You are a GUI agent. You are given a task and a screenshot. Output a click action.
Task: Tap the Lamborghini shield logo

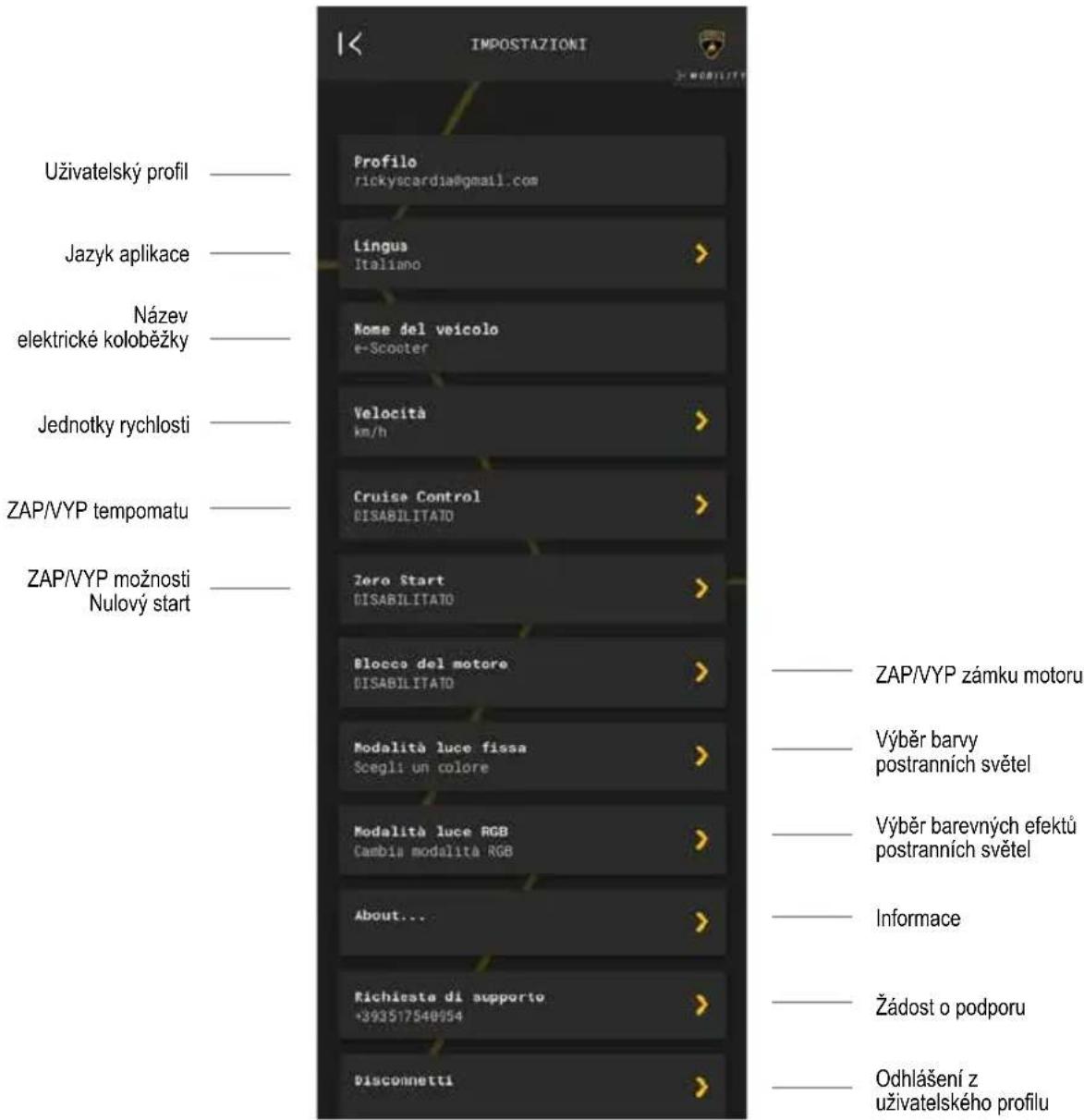click(x=711, y=45)
